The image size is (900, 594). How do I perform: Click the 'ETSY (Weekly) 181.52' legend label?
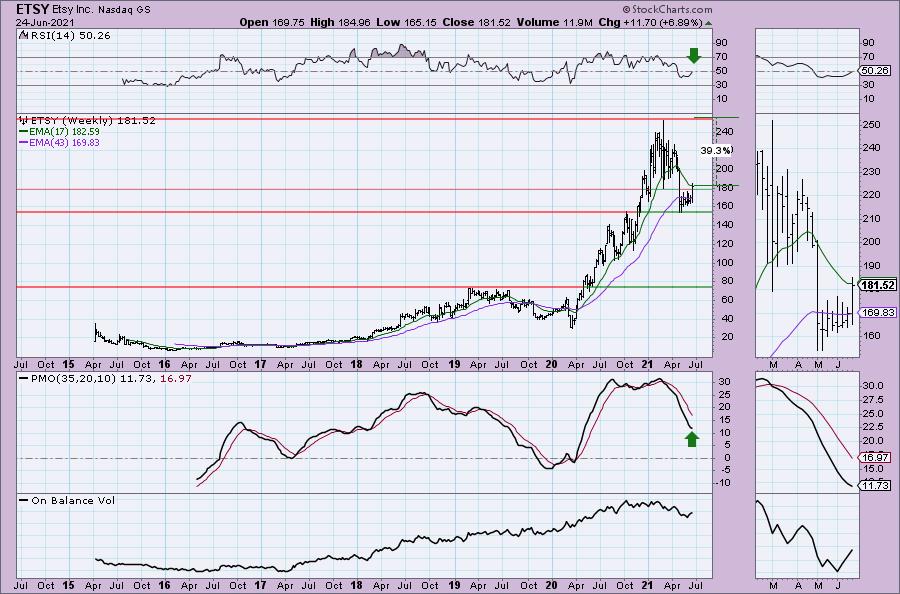pos(93,121)
